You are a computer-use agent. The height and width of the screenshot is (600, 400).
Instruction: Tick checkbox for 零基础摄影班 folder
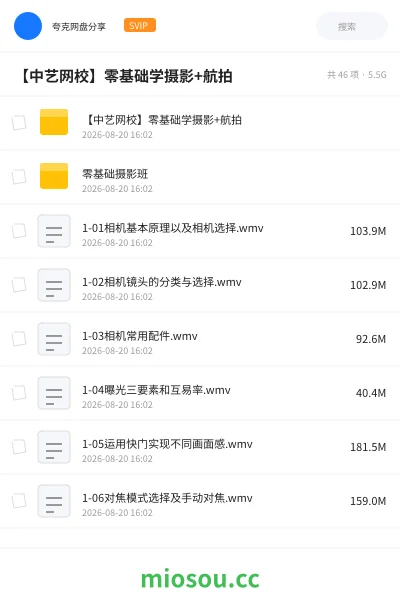point(19,177)
